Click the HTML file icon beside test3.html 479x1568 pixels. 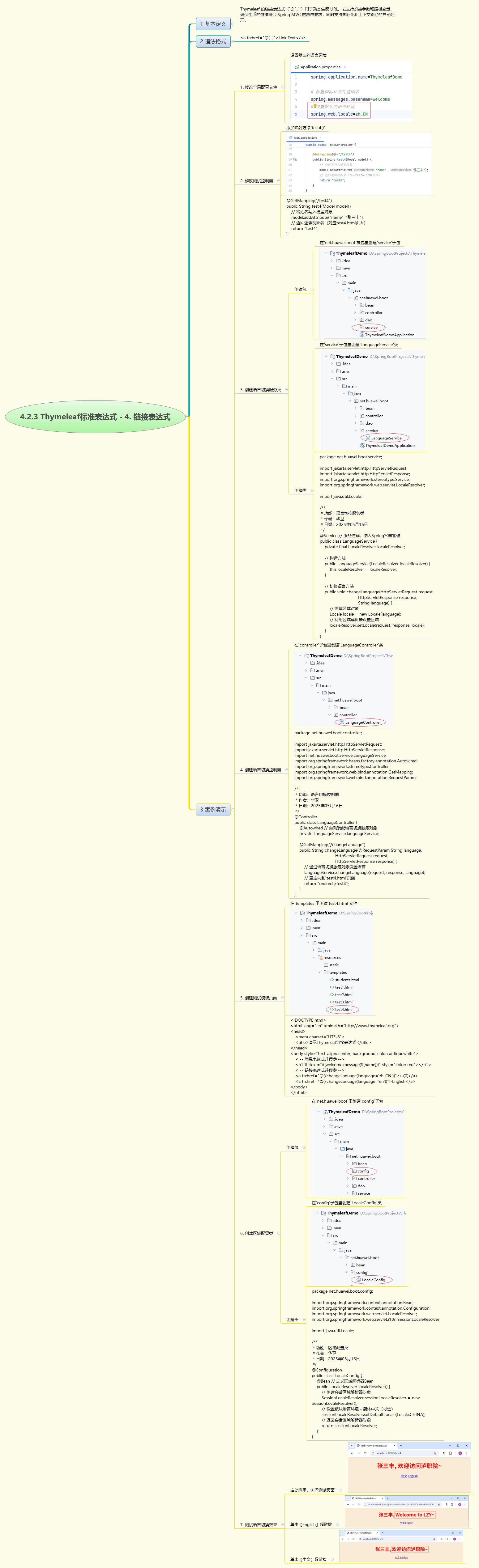[x=331, y=1002]
